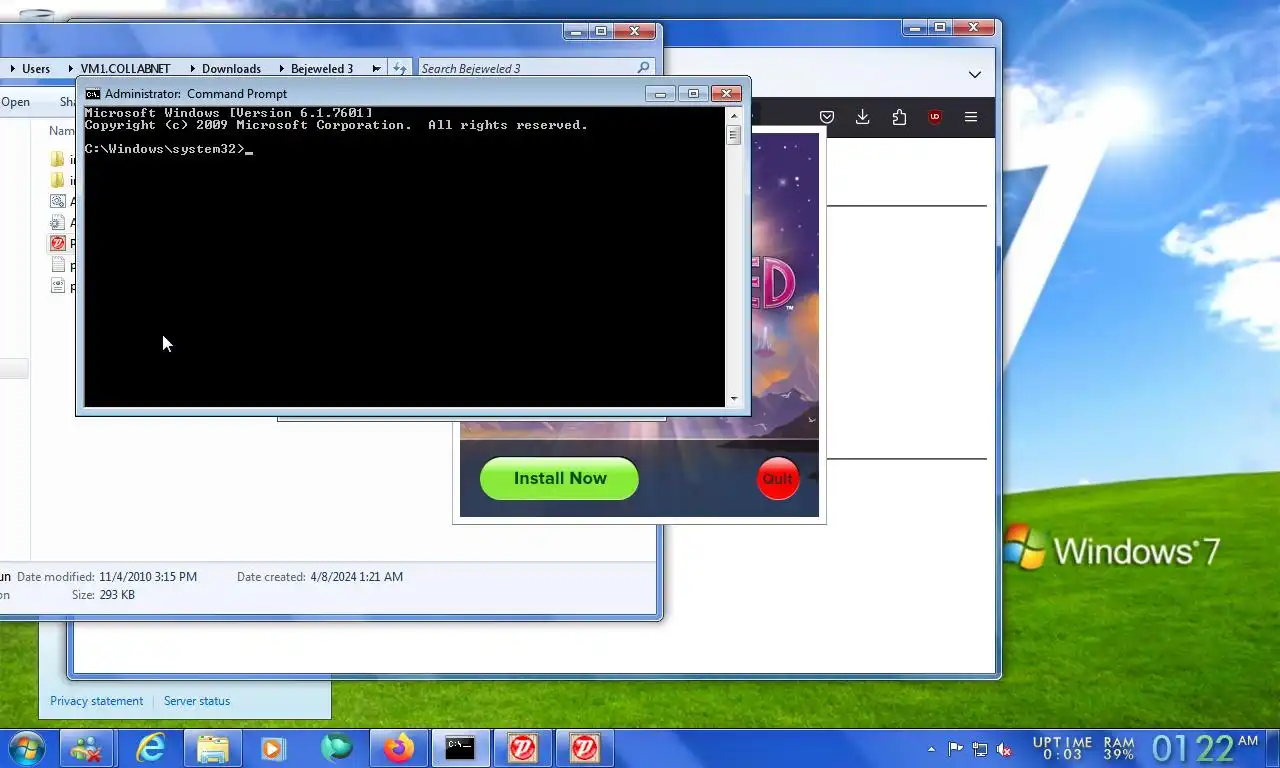Open the Privacy statement link

(x=96, y=701)
